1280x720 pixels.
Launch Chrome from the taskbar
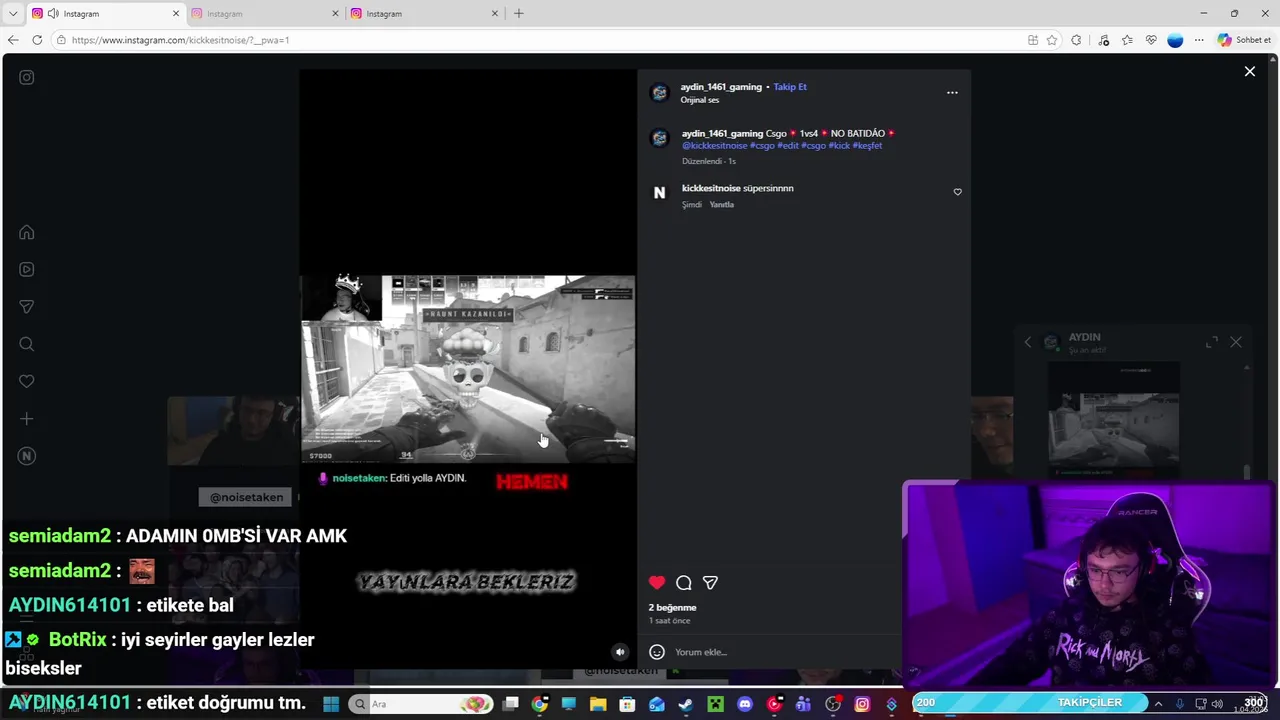[x=540, y=704]
